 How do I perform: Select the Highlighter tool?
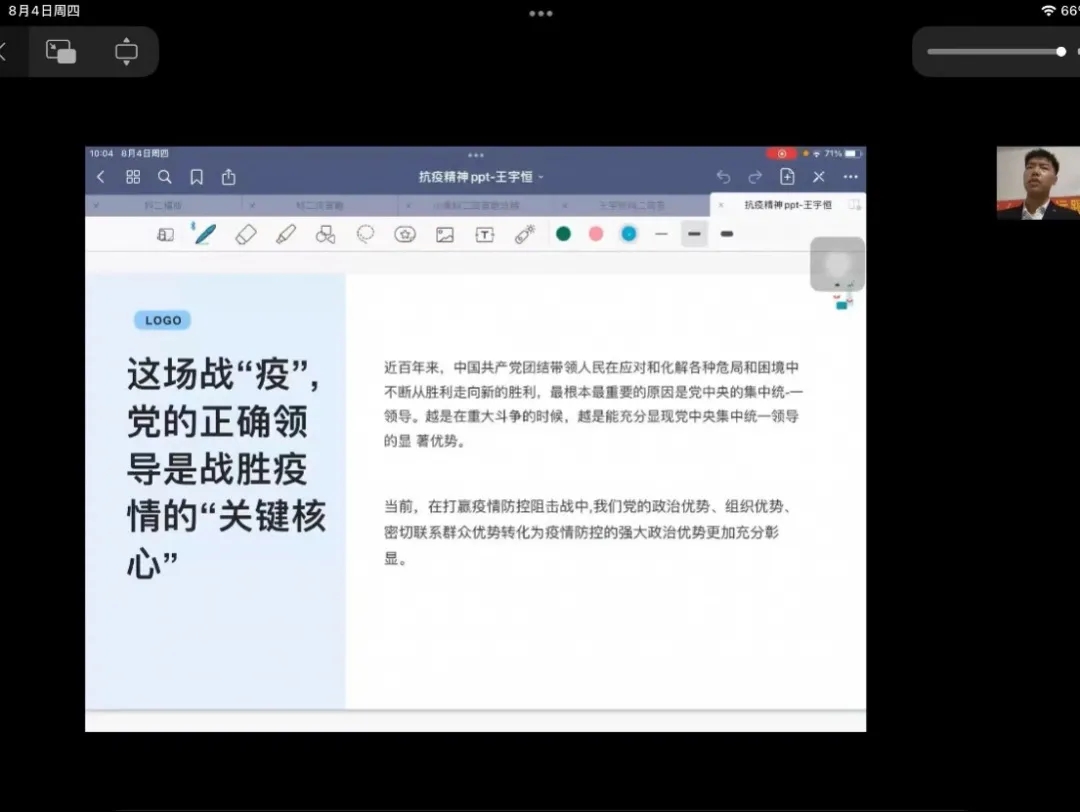(x=286, y=234)
